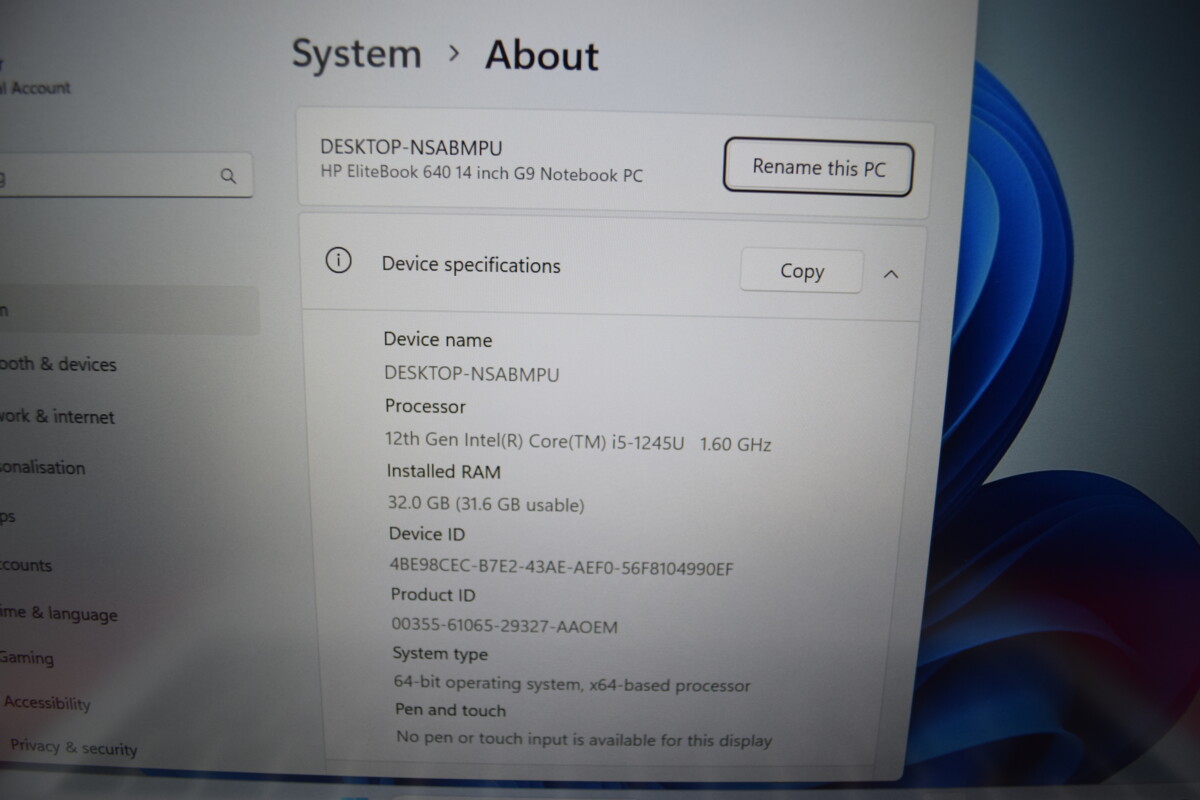Open Personalisation settings
The height and width of the screenshot is (800, 1200).
(43, 467)
